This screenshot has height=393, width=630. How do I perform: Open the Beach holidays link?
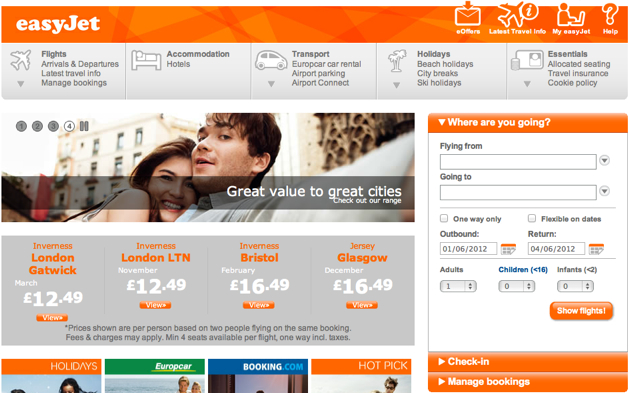click(x=445, y=64)
